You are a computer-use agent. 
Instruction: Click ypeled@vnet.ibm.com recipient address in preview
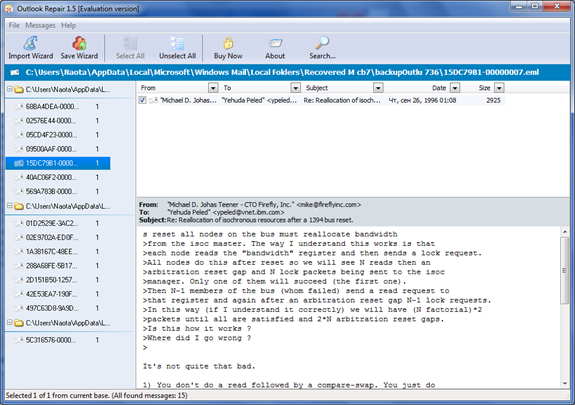coord(248,212)
